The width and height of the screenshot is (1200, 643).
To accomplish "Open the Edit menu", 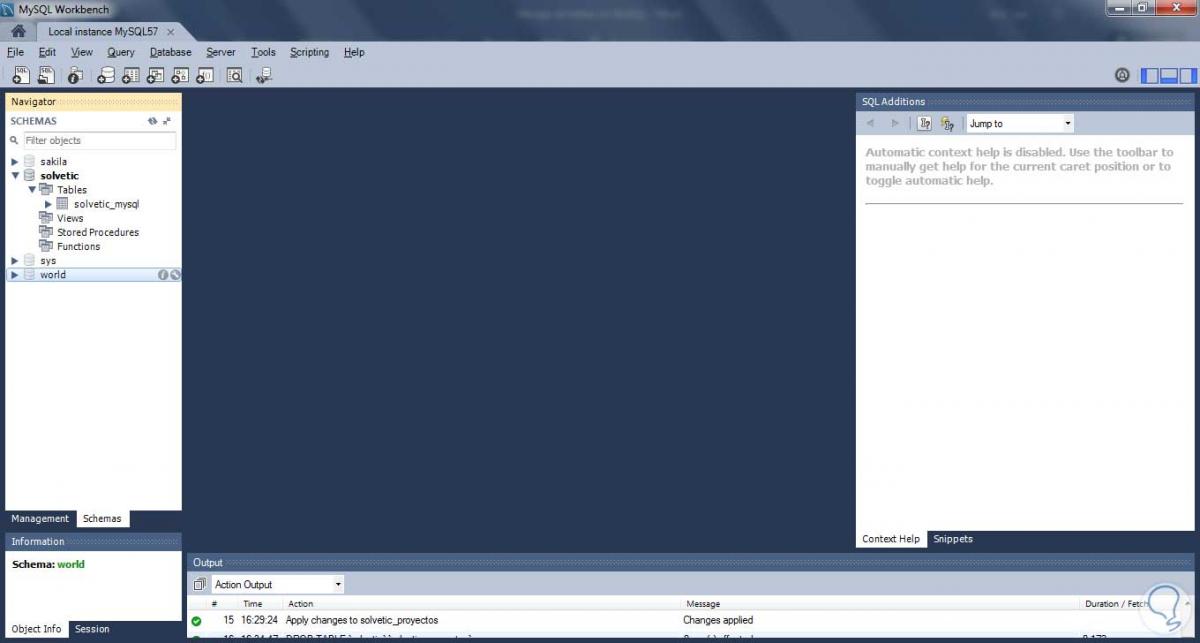I will pos(47,52).
